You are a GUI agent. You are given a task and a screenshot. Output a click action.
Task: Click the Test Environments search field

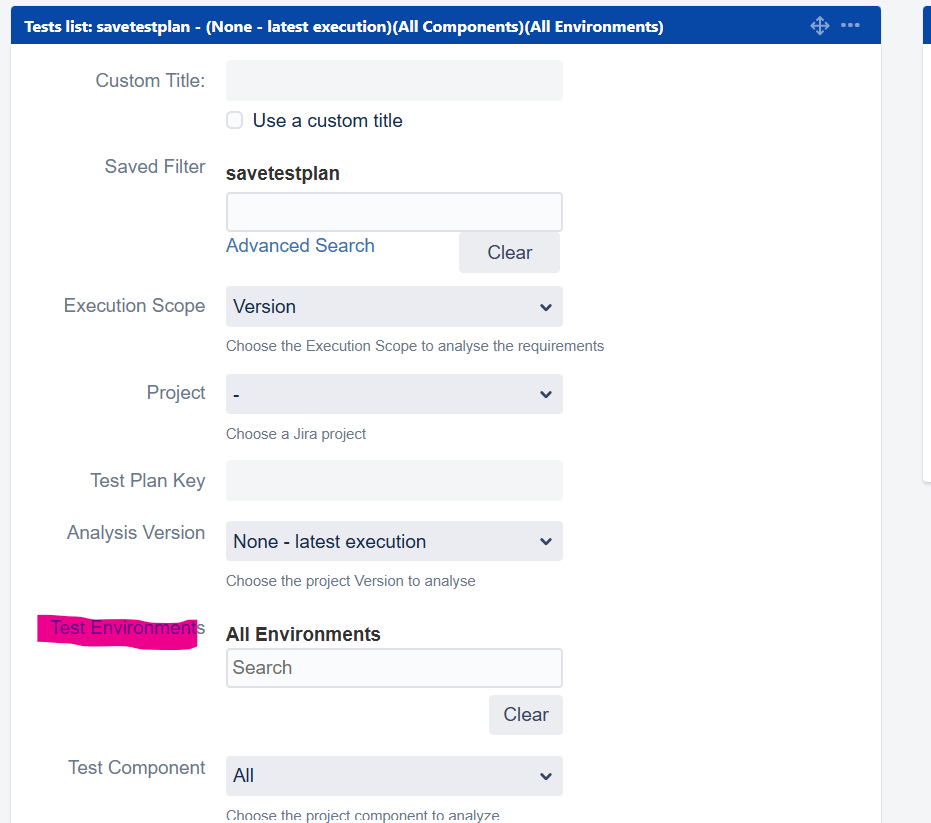pyautogui.click(x=394, y=668)
